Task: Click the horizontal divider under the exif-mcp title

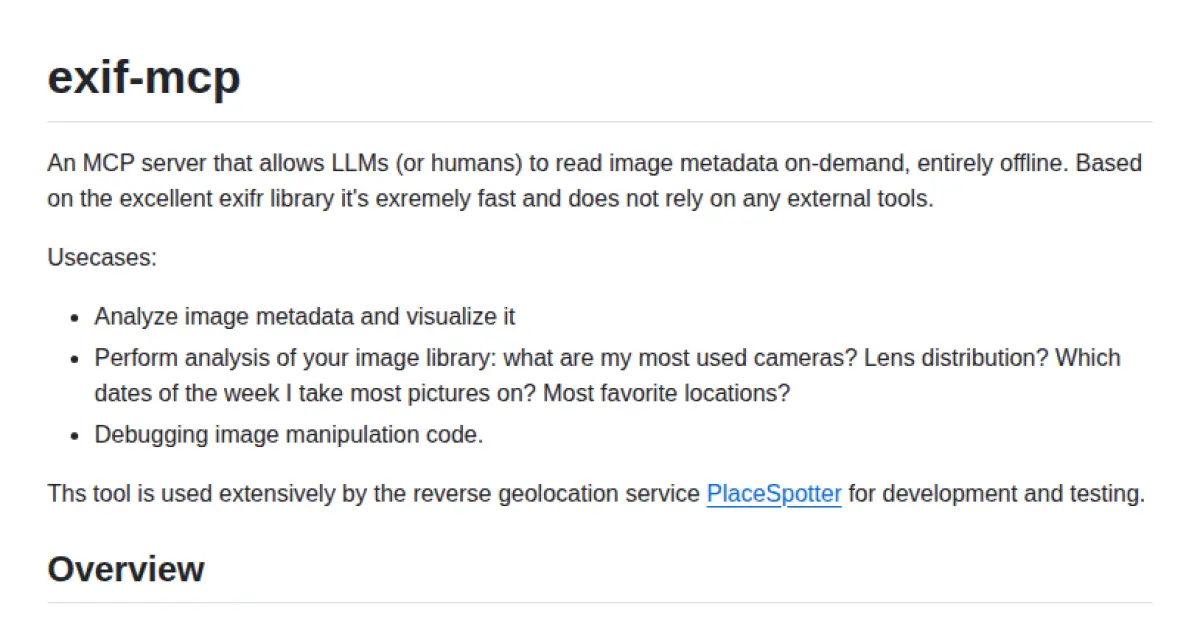Action: [x=600, y=122]
